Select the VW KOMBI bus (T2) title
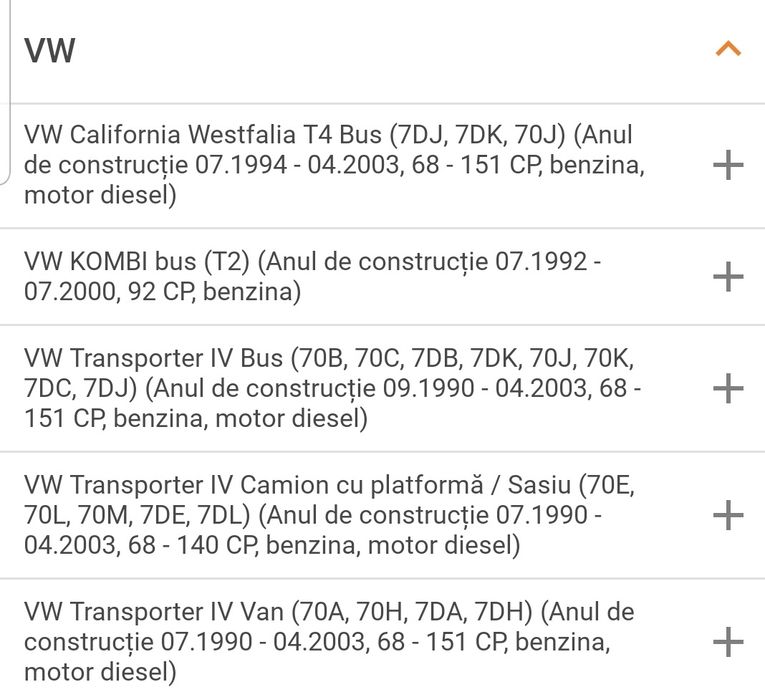765x700 pixels. tap(140, 262)
